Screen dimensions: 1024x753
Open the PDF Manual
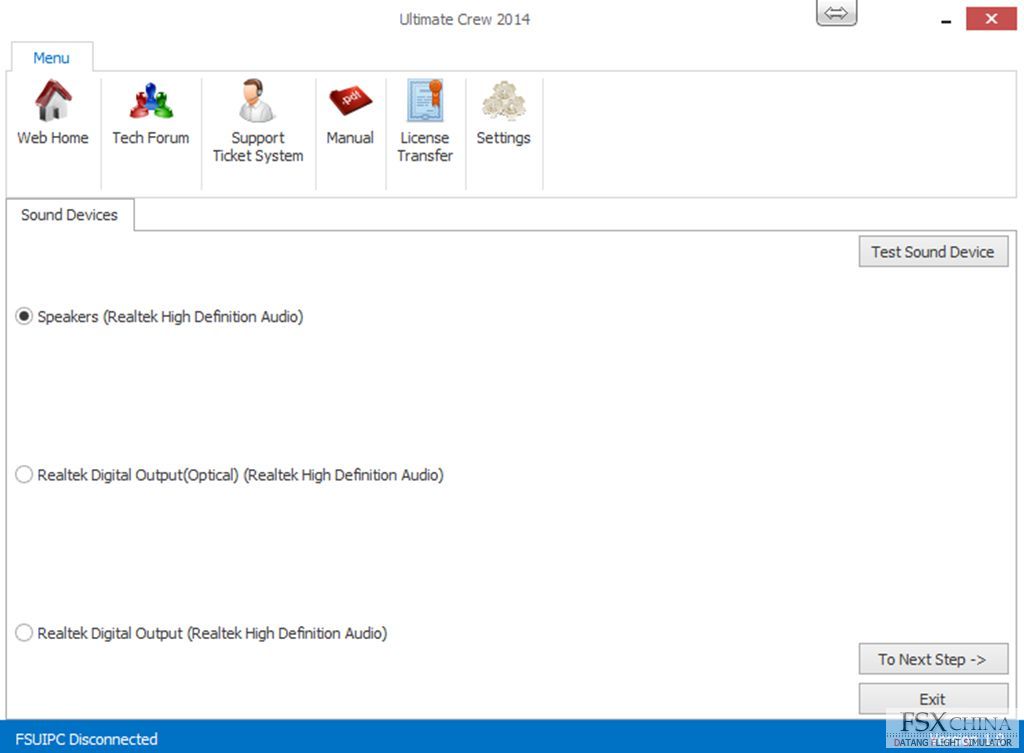pos(350,112)
